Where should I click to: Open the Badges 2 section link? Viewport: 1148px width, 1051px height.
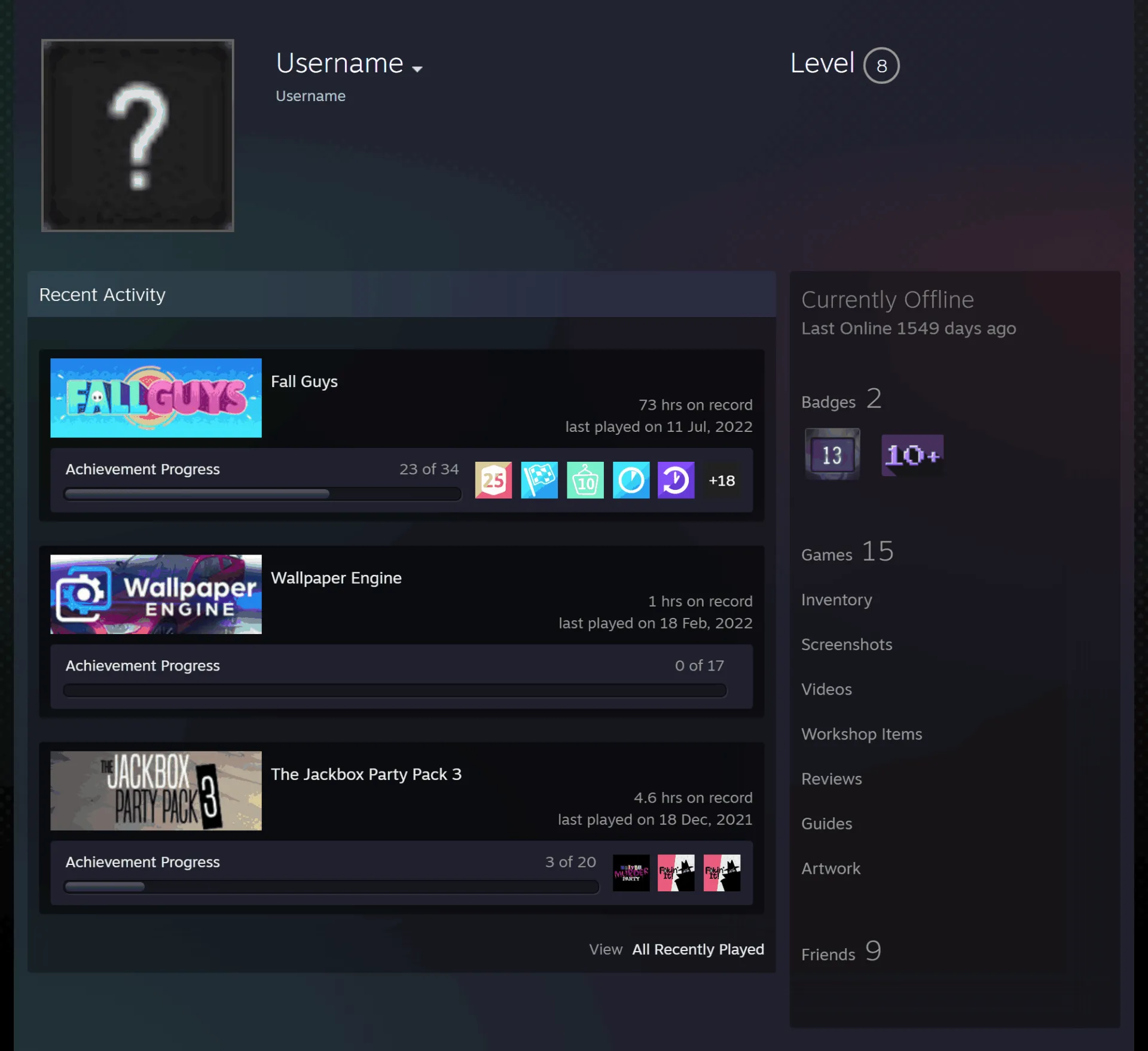[x=841, y=400]
